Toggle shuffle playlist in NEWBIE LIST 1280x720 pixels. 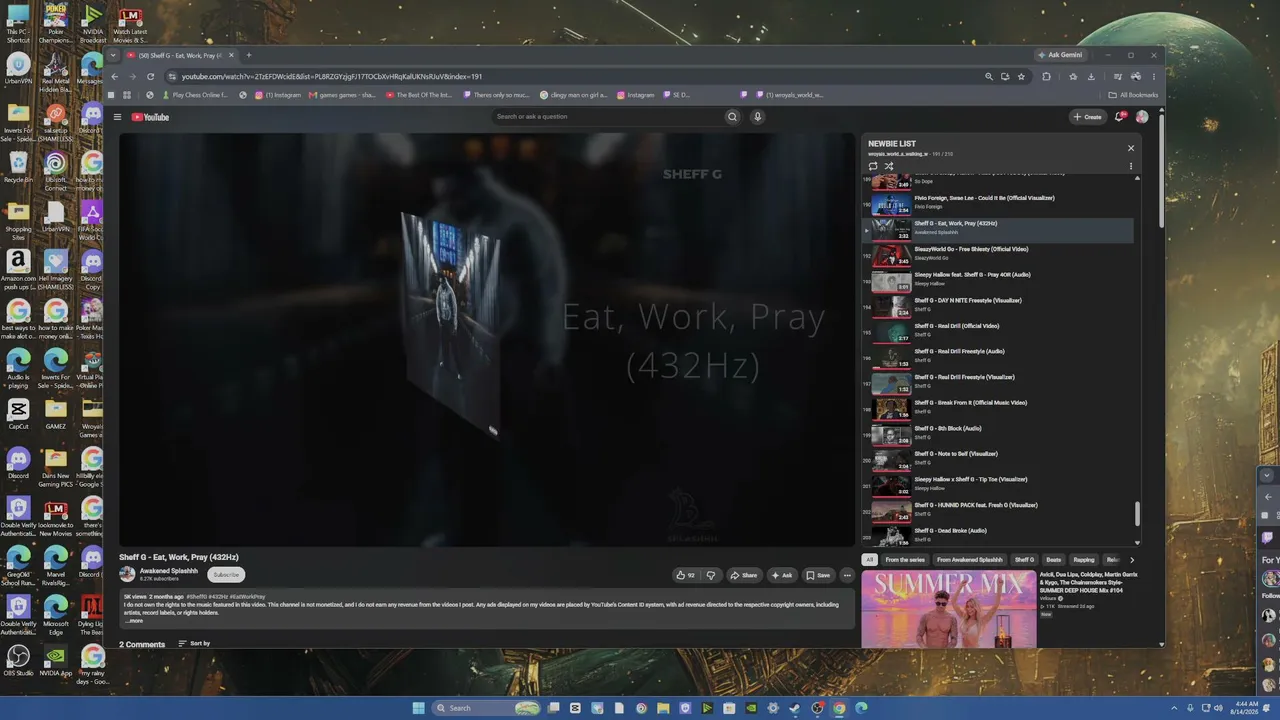pyautogui.click(x=888, y=166)
